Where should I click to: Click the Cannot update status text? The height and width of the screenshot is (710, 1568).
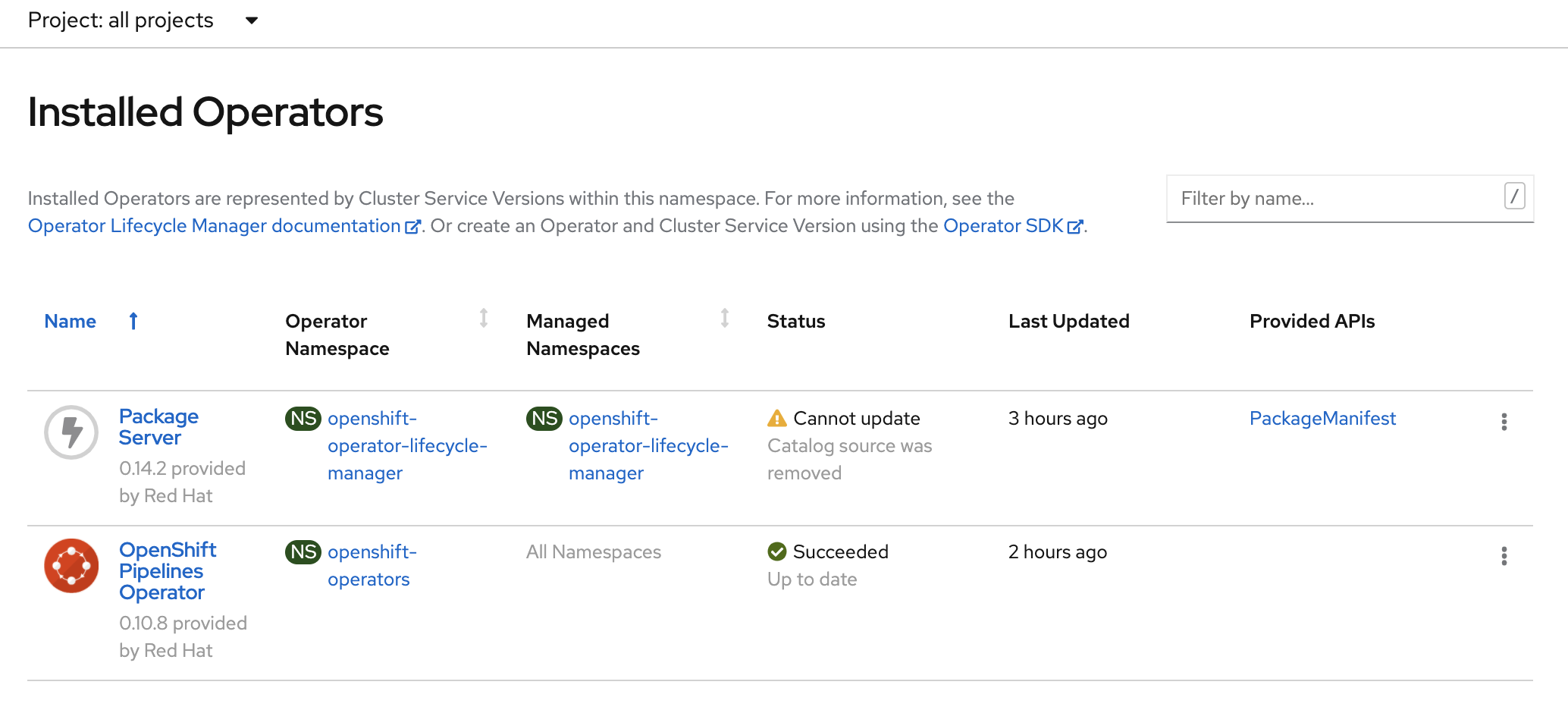857,418
